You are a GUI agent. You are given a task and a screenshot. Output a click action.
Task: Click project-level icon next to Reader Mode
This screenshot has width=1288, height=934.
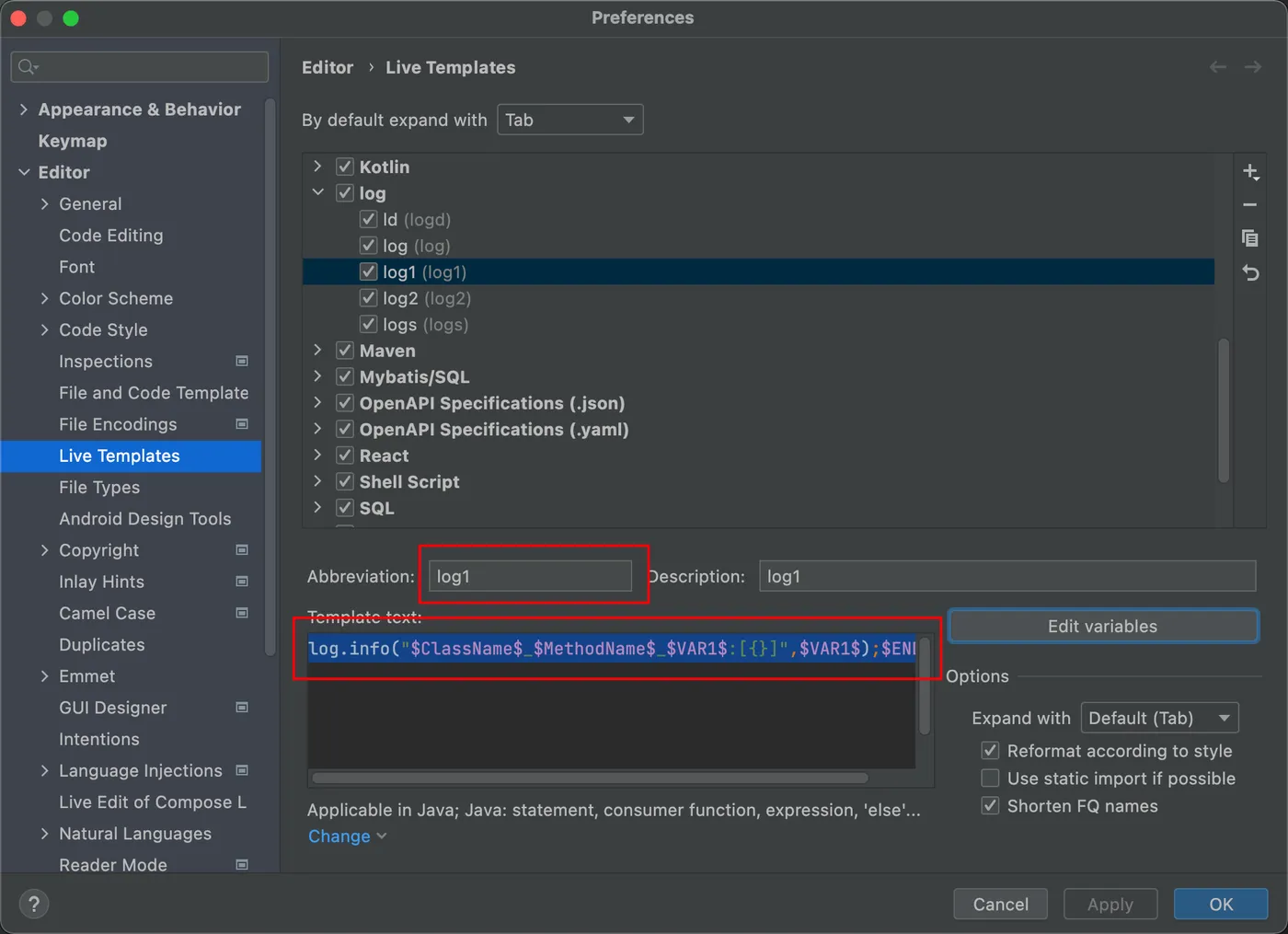[242, 865]
